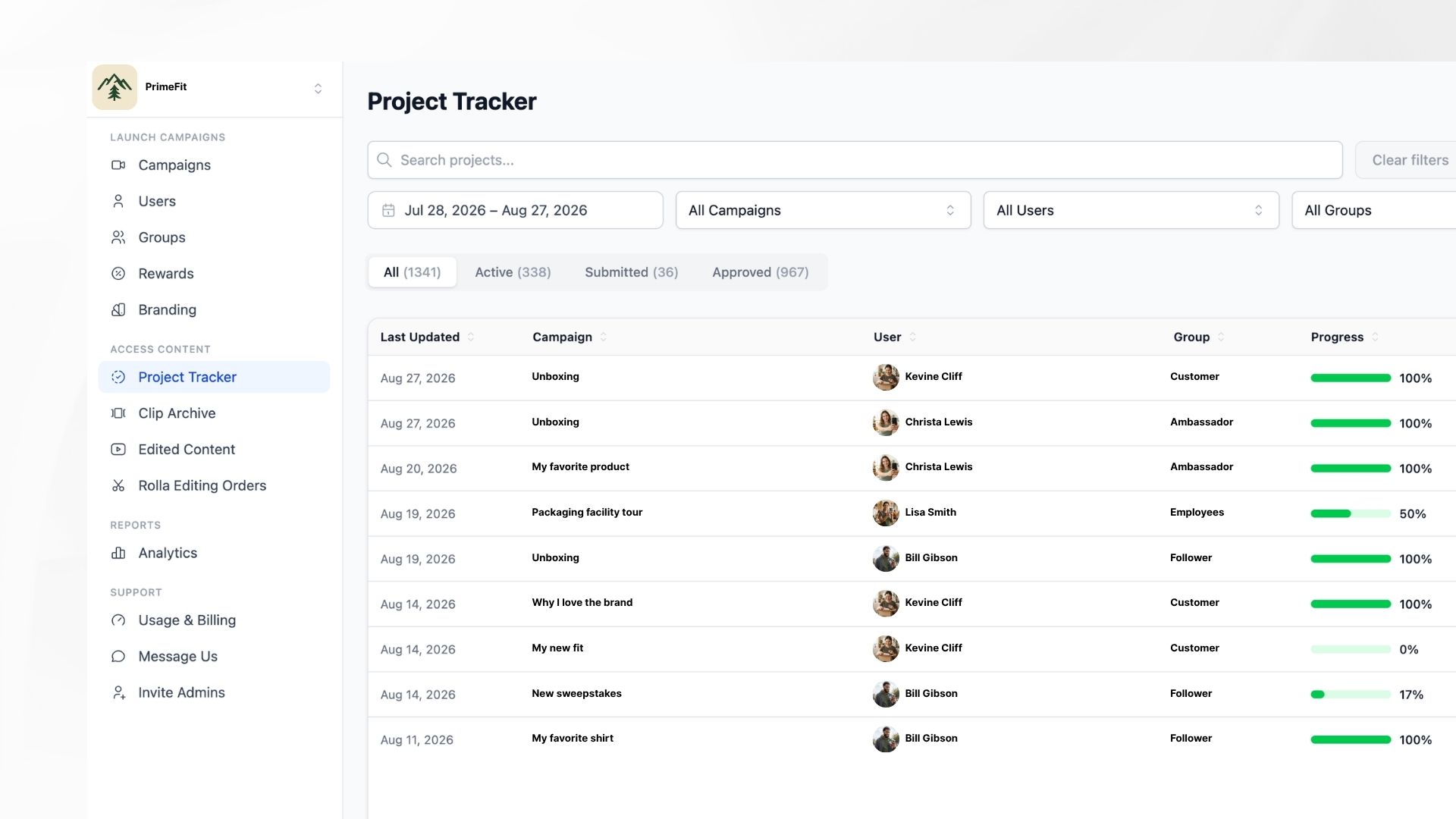1456x819 pixels.
Task: Expand the All Campaigns dropdown
Action: pos(823,210)
